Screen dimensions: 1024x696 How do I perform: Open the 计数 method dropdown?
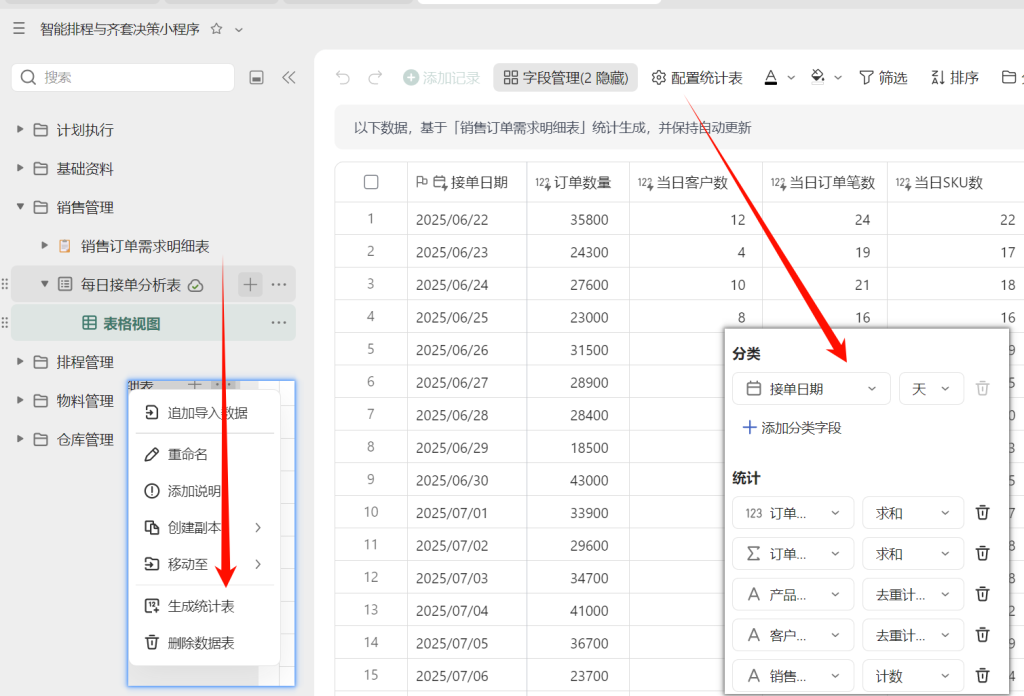pyautogui.click(x=913, y=676)
